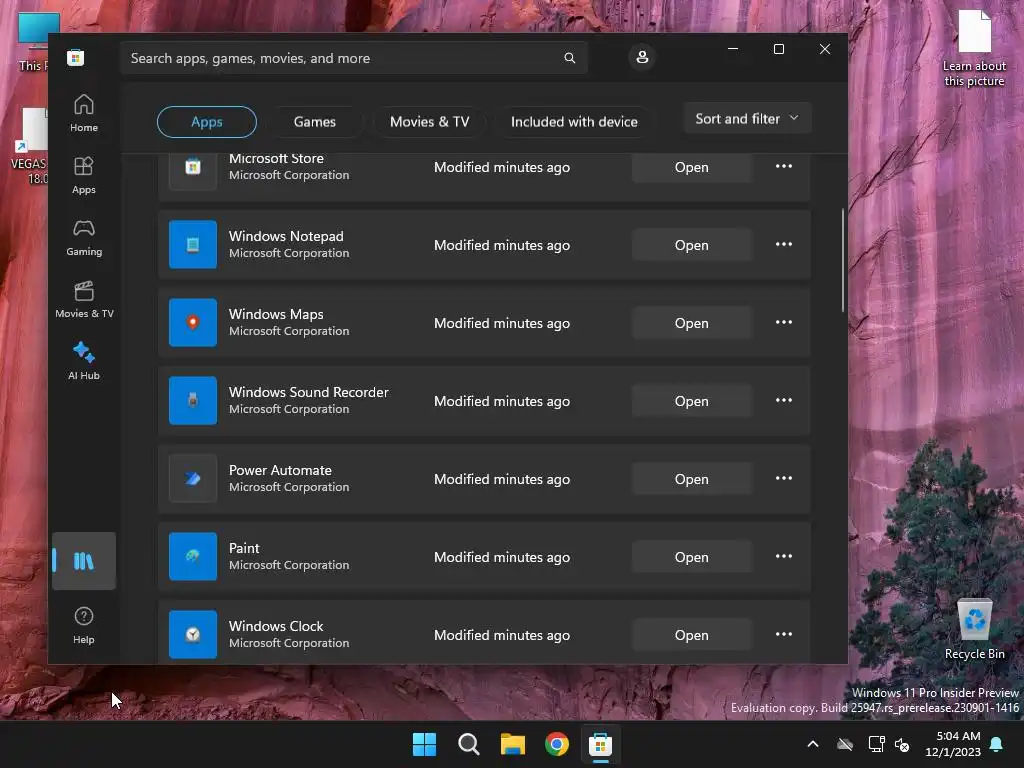Screen dimensions: 1024x768
Task: Open Windows Maps with Open button
Action: 692,323
